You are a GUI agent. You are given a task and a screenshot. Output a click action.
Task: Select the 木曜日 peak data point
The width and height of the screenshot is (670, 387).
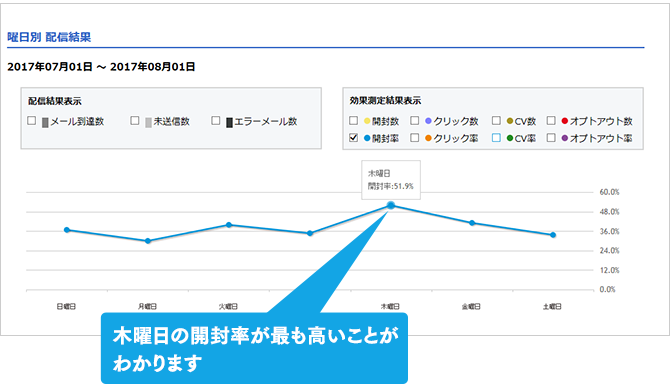(391, 205)
